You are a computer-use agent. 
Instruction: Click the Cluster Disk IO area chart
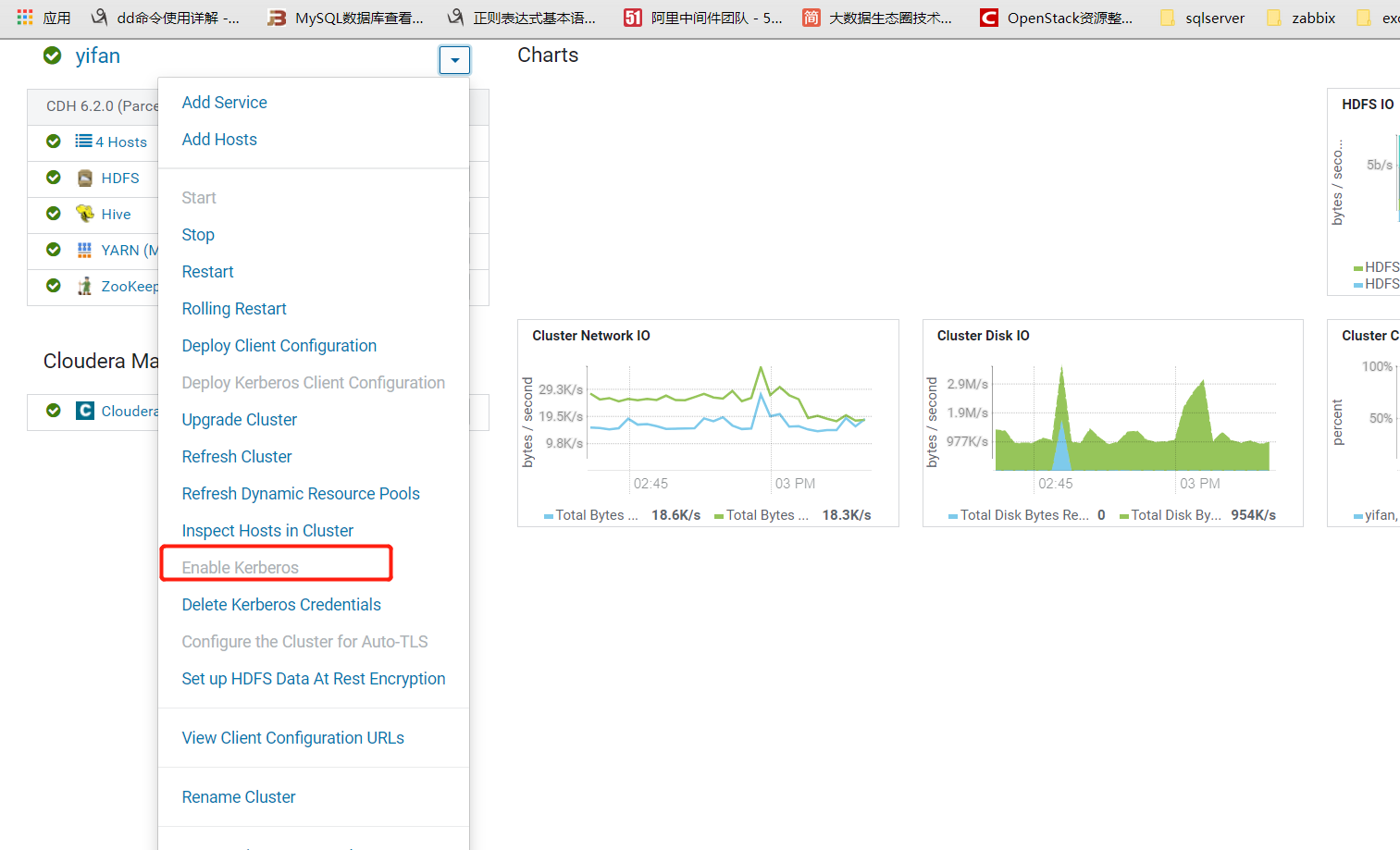1134,418
